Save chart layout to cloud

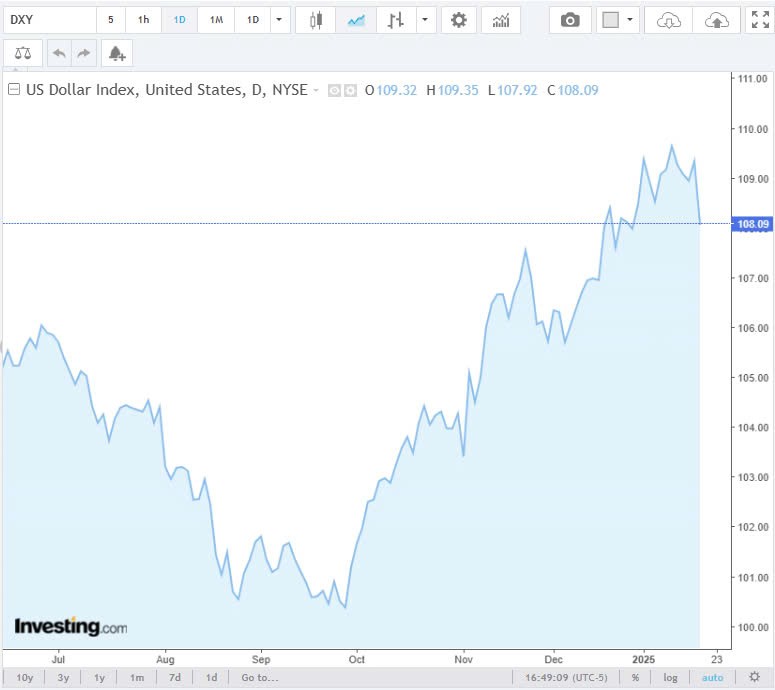tap(717, 20)
